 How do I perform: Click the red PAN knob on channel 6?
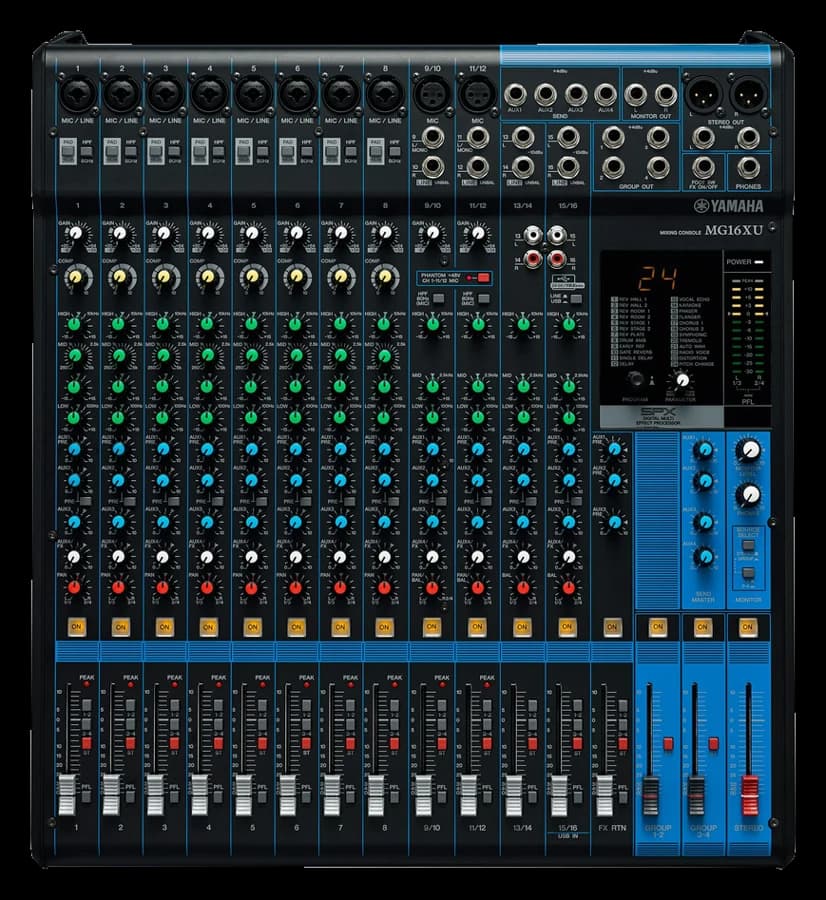pos(296,588)
